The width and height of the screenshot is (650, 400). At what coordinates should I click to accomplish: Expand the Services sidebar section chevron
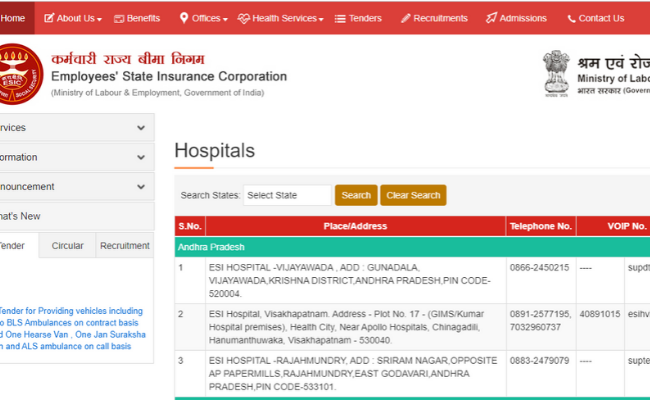click(x=141, y=128)
